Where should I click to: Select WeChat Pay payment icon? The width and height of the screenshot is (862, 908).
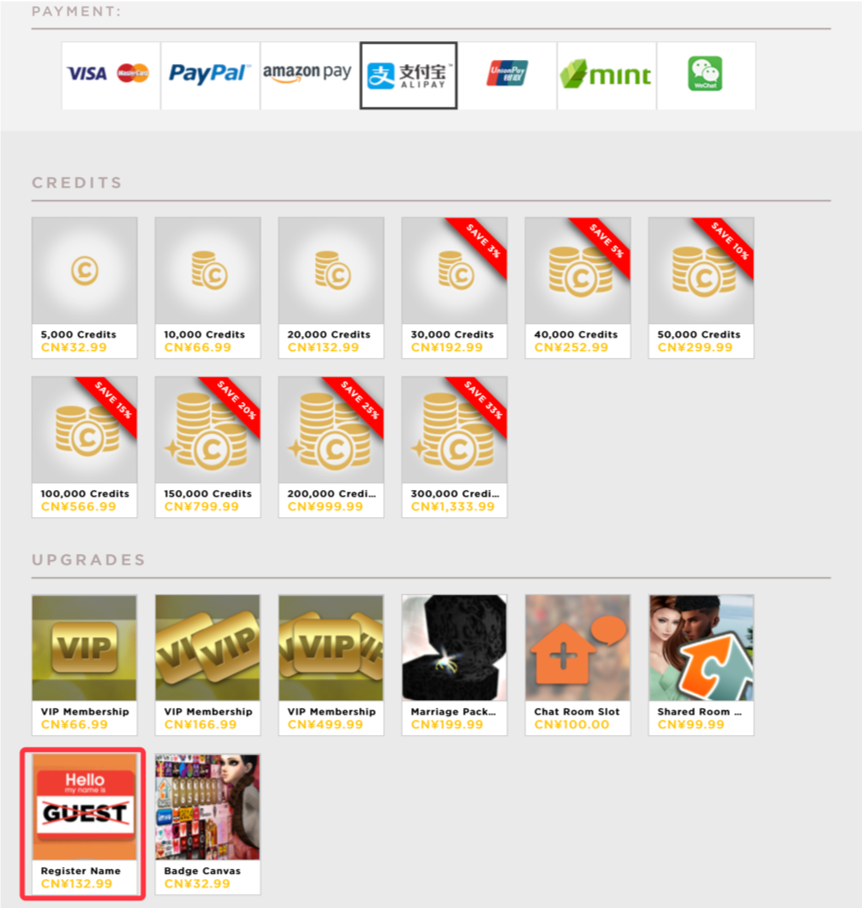click(706, 75)
